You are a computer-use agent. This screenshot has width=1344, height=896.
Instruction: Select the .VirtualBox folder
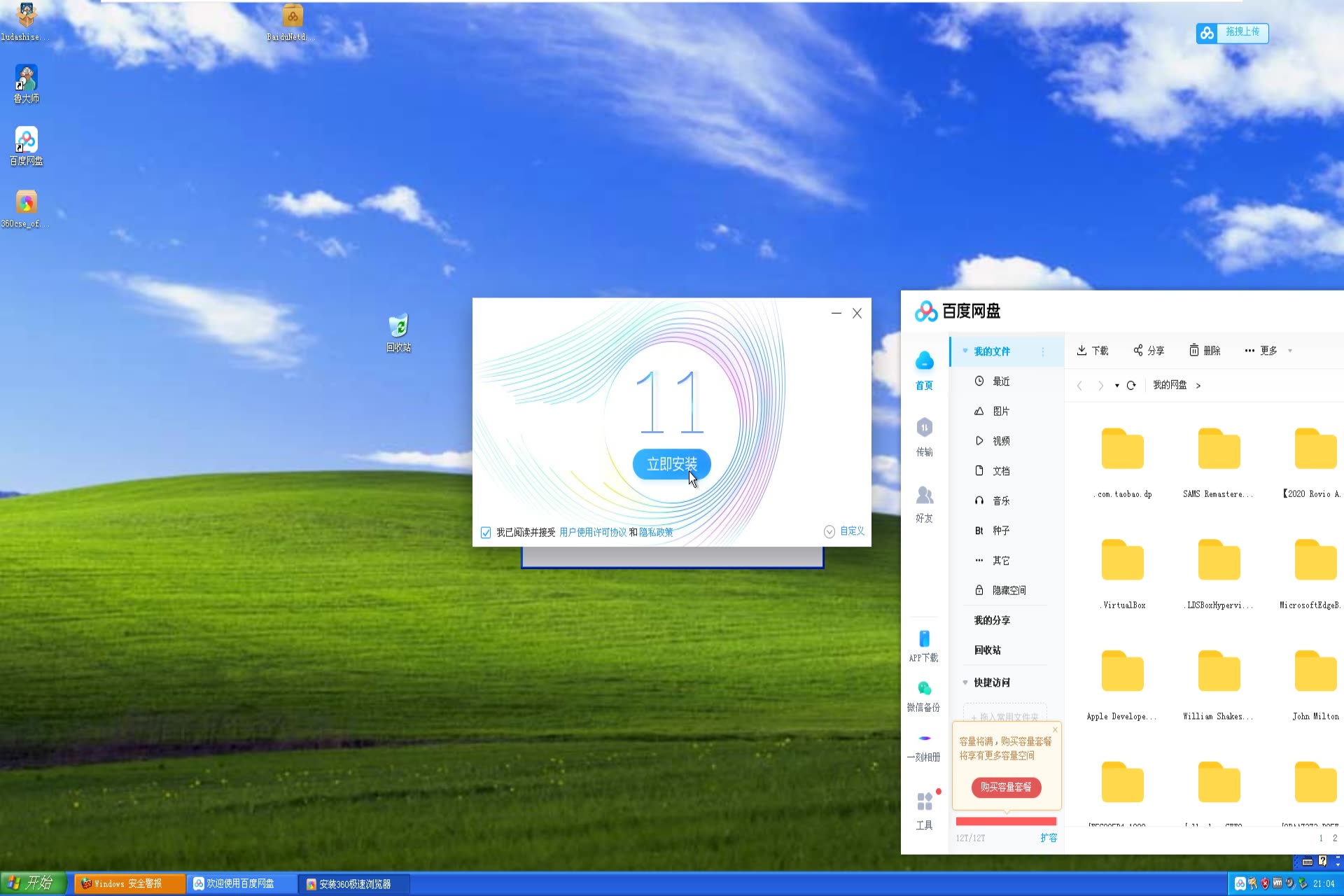coord(1123,573)
